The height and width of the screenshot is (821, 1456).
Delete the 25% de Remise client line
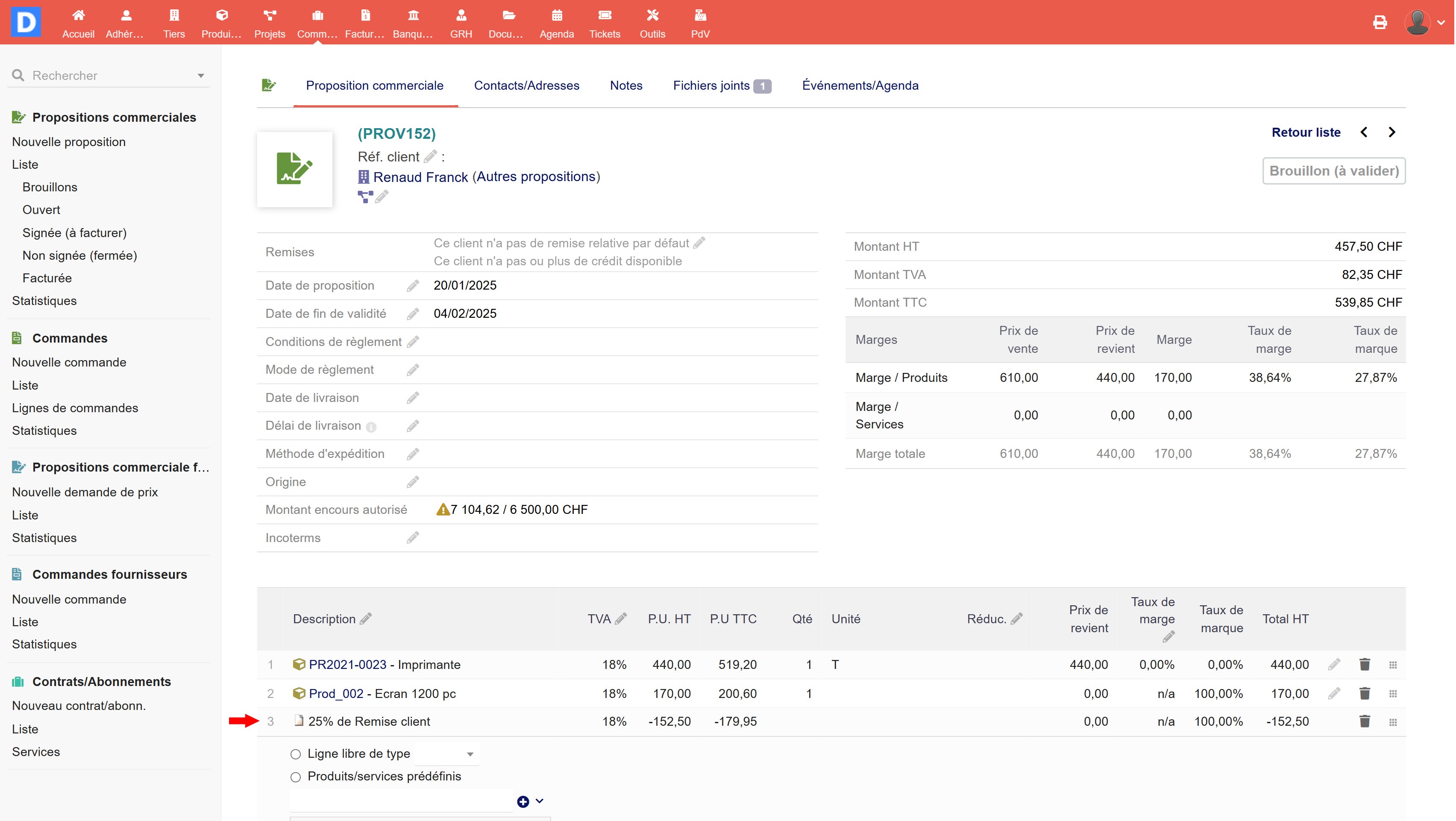point(1365,721)
